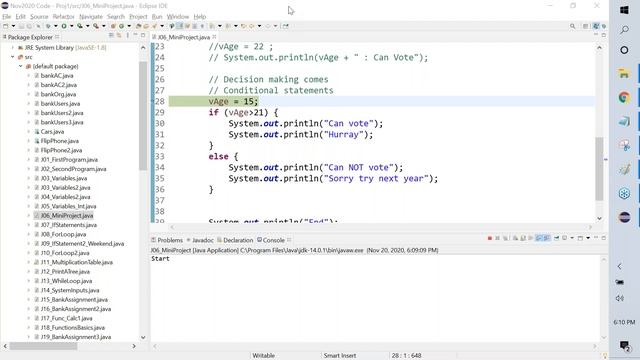The width and height of the screenshot is (640, 360).
Task: Click 'Smart Insert' in status bar
Action: 340,356
